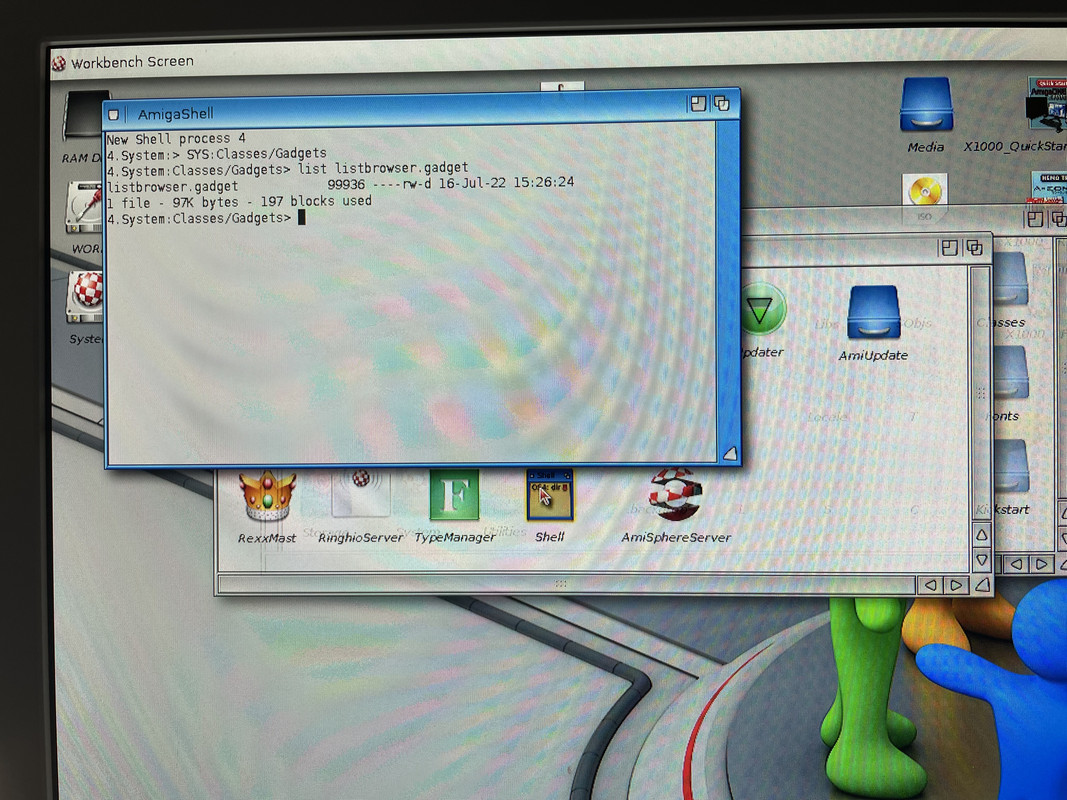
Task: Launch the TypeManager icon
Action: (x=455, y=496)
